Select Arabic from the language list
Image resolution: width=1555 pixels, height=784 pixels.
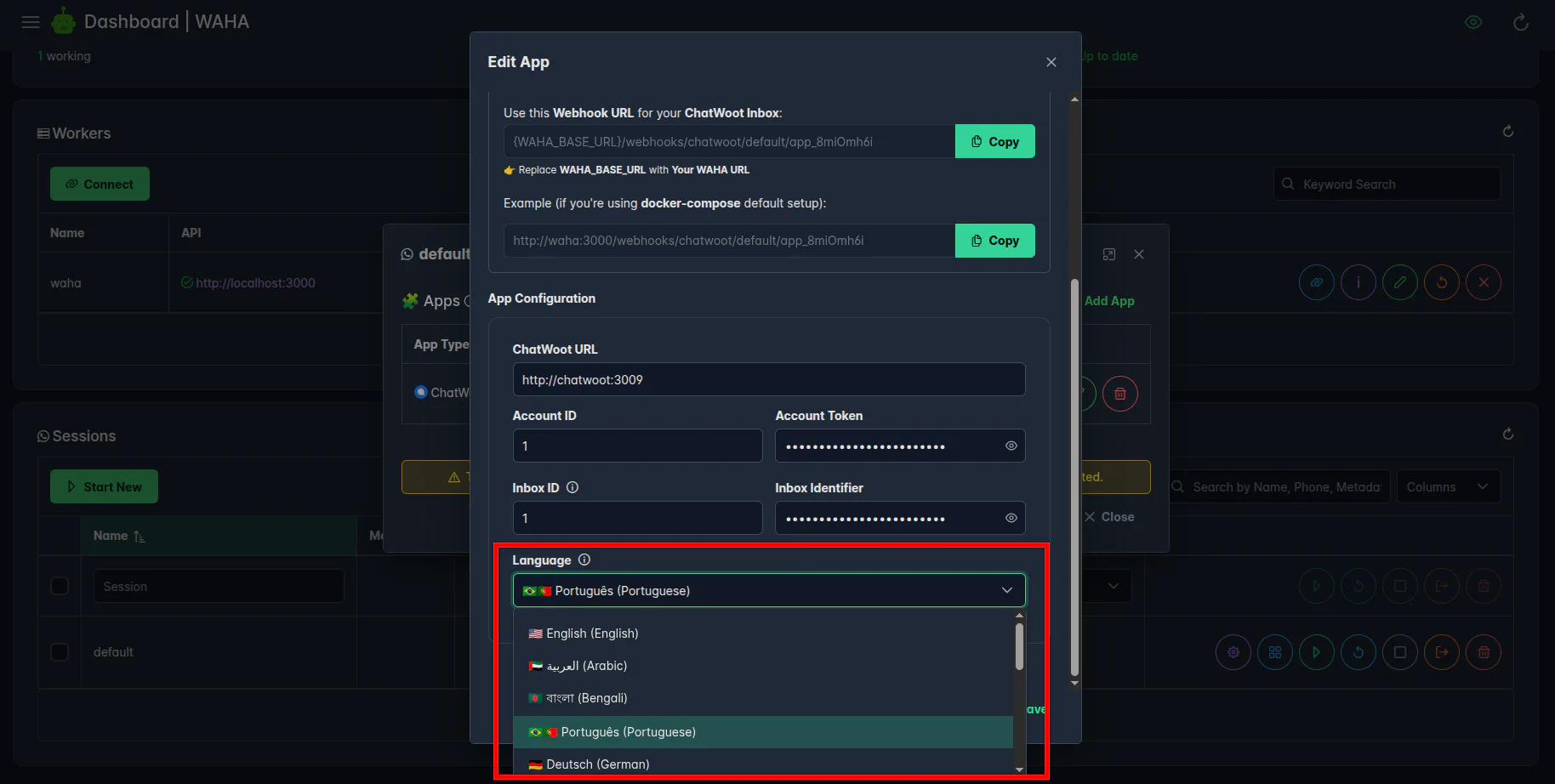(x=763, y=666)
